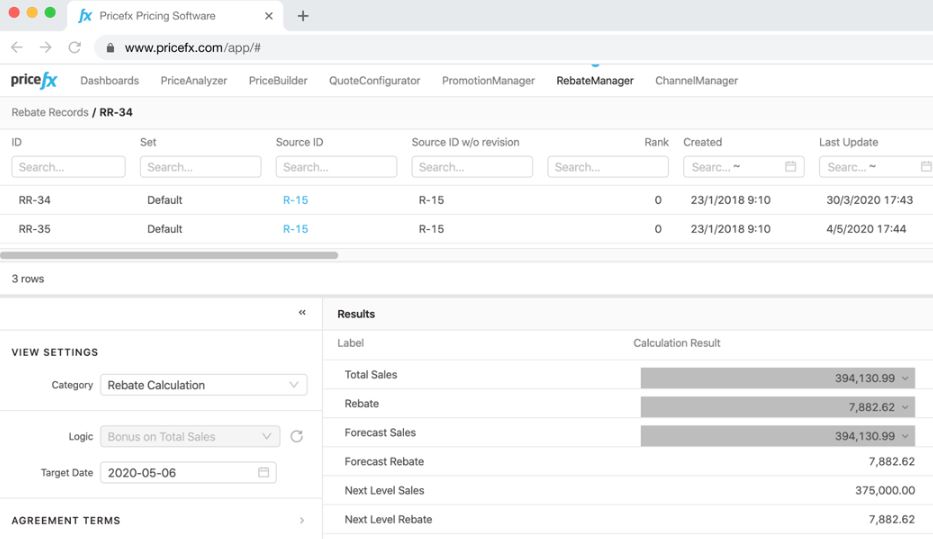Click the Source ID search field

pos(336,167)
